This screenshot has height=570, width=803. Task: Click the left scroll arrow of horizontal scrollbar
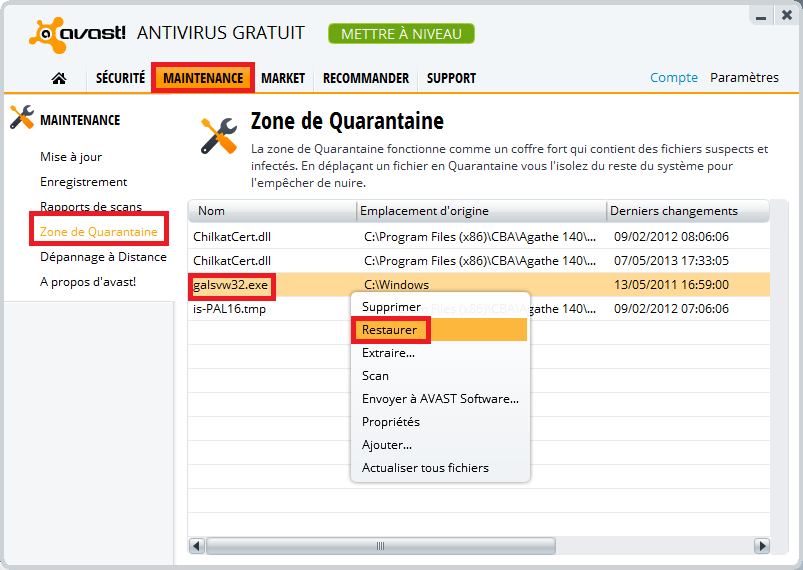click(x=197, y=546)
